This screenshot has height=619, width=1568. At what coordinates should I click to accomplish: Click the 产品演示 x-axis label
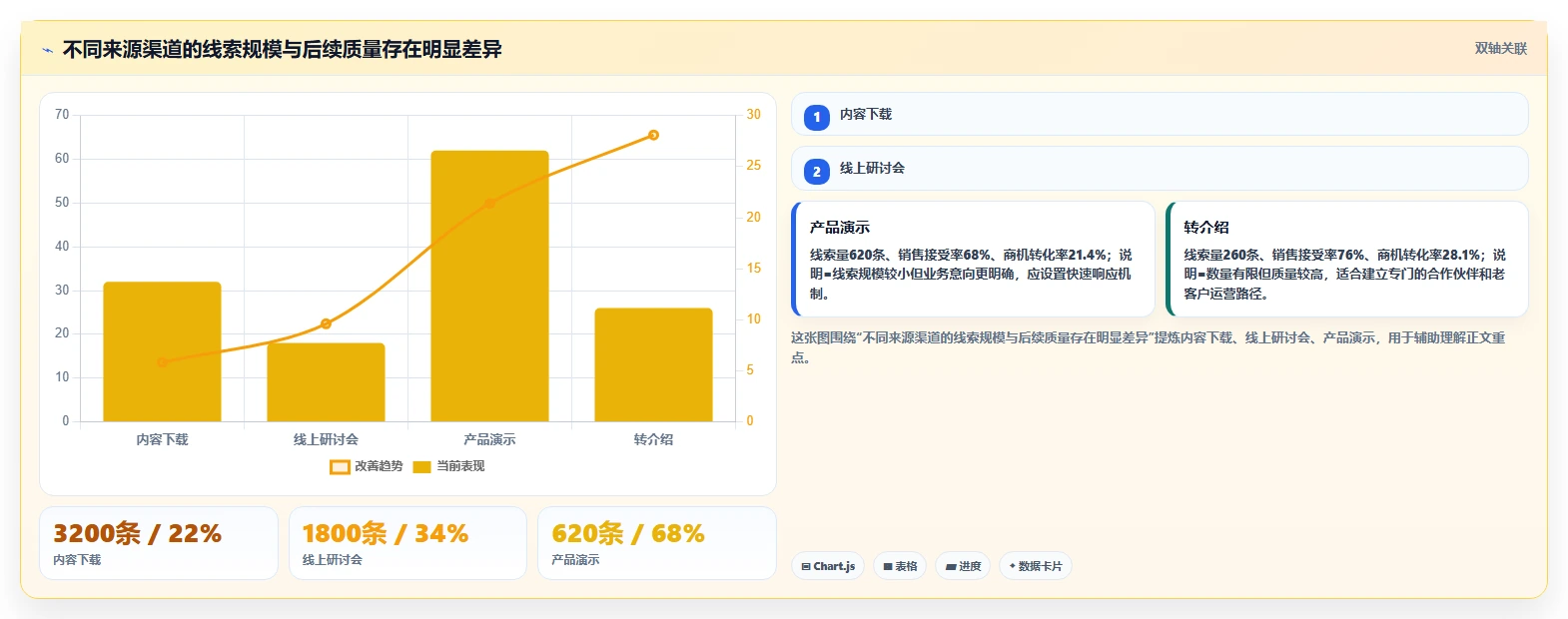(489, 439)
